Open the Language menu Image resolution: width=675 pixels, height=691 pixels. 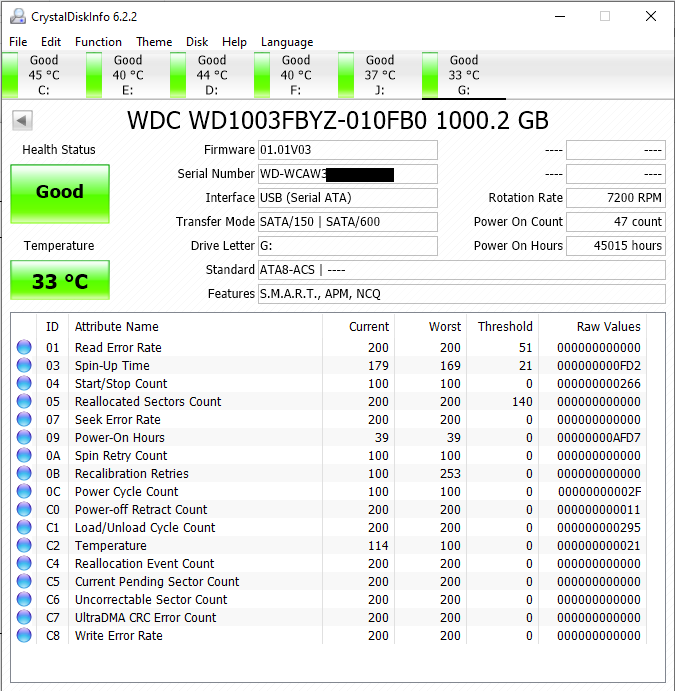287,42
